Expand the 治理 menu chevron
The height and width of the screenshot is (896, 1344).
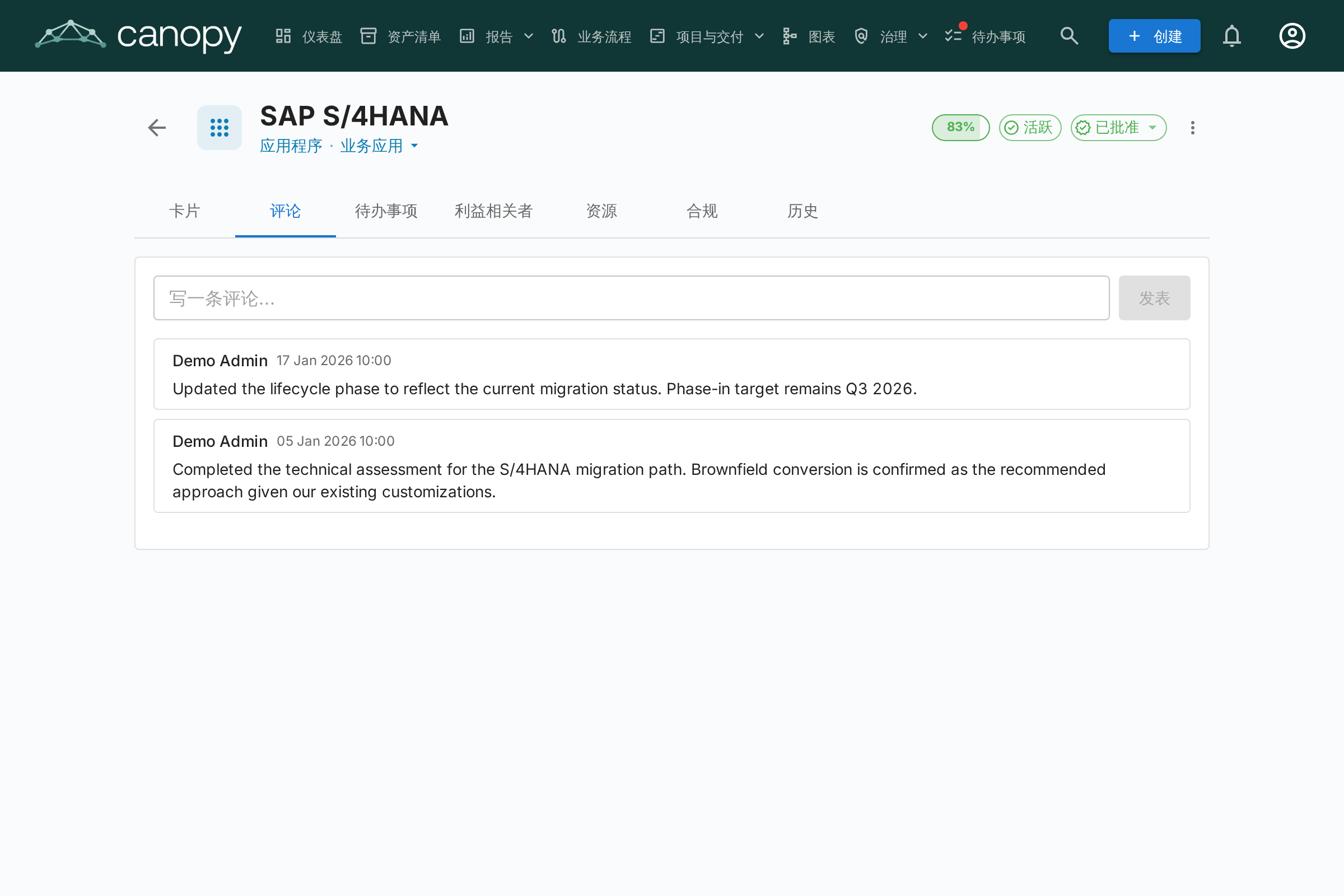923,36
